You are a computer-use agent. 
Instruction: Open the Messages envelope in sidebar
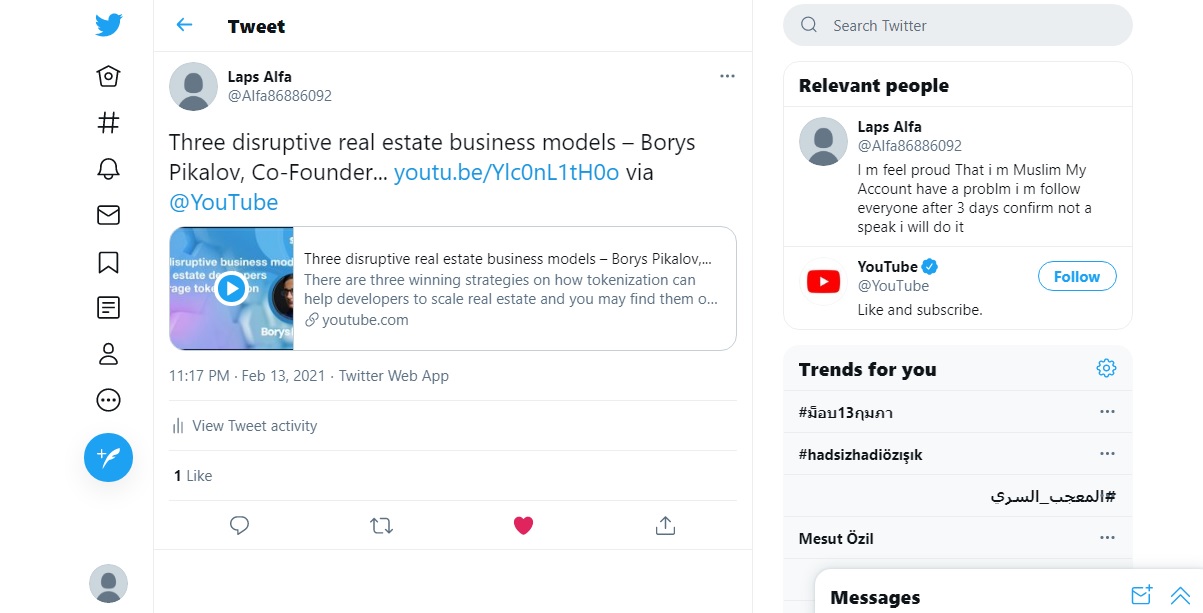coord(108,215)
